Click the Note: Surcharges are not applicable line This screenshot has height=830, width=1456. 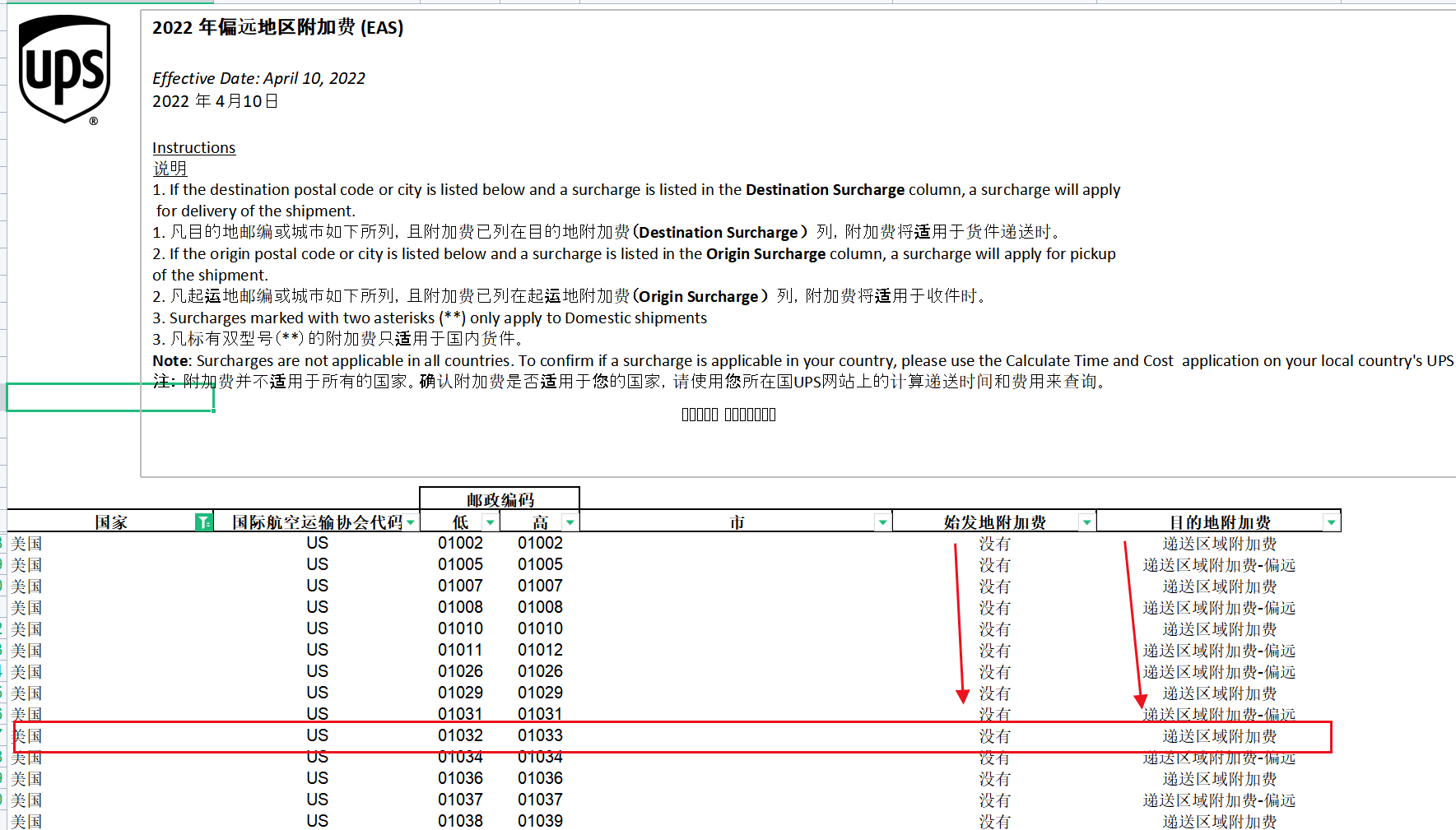[803, 360]
